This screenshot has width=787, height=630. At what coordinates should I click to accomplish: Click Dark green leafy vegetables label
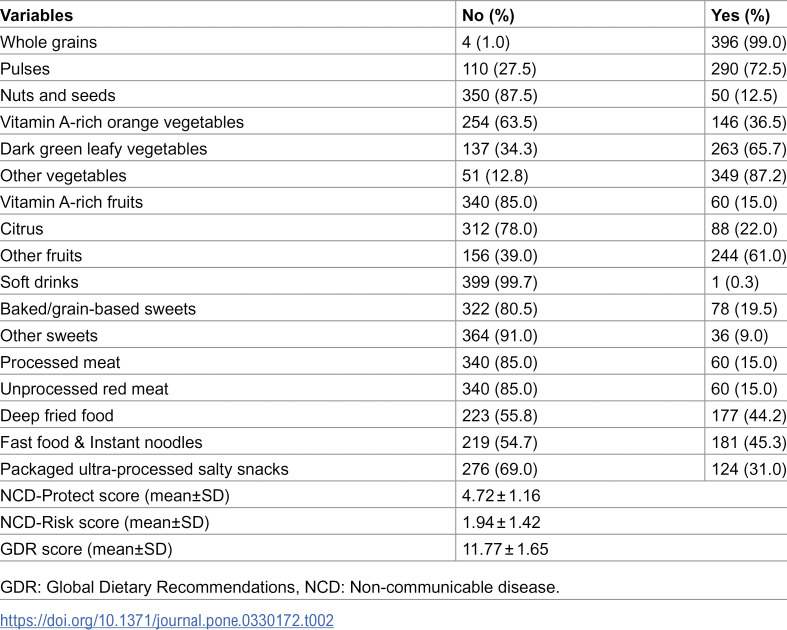click(104, 149)
